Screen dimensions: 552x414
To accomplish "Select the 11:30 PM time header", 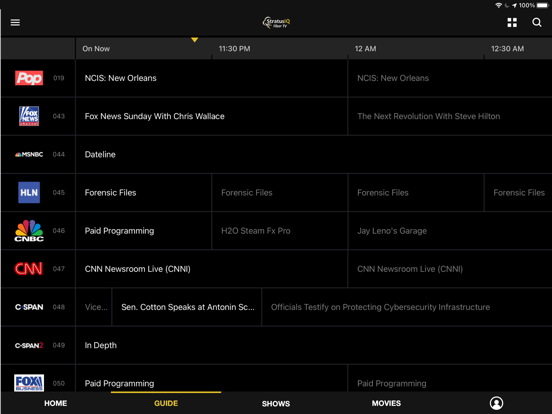I will pos(234,49).
